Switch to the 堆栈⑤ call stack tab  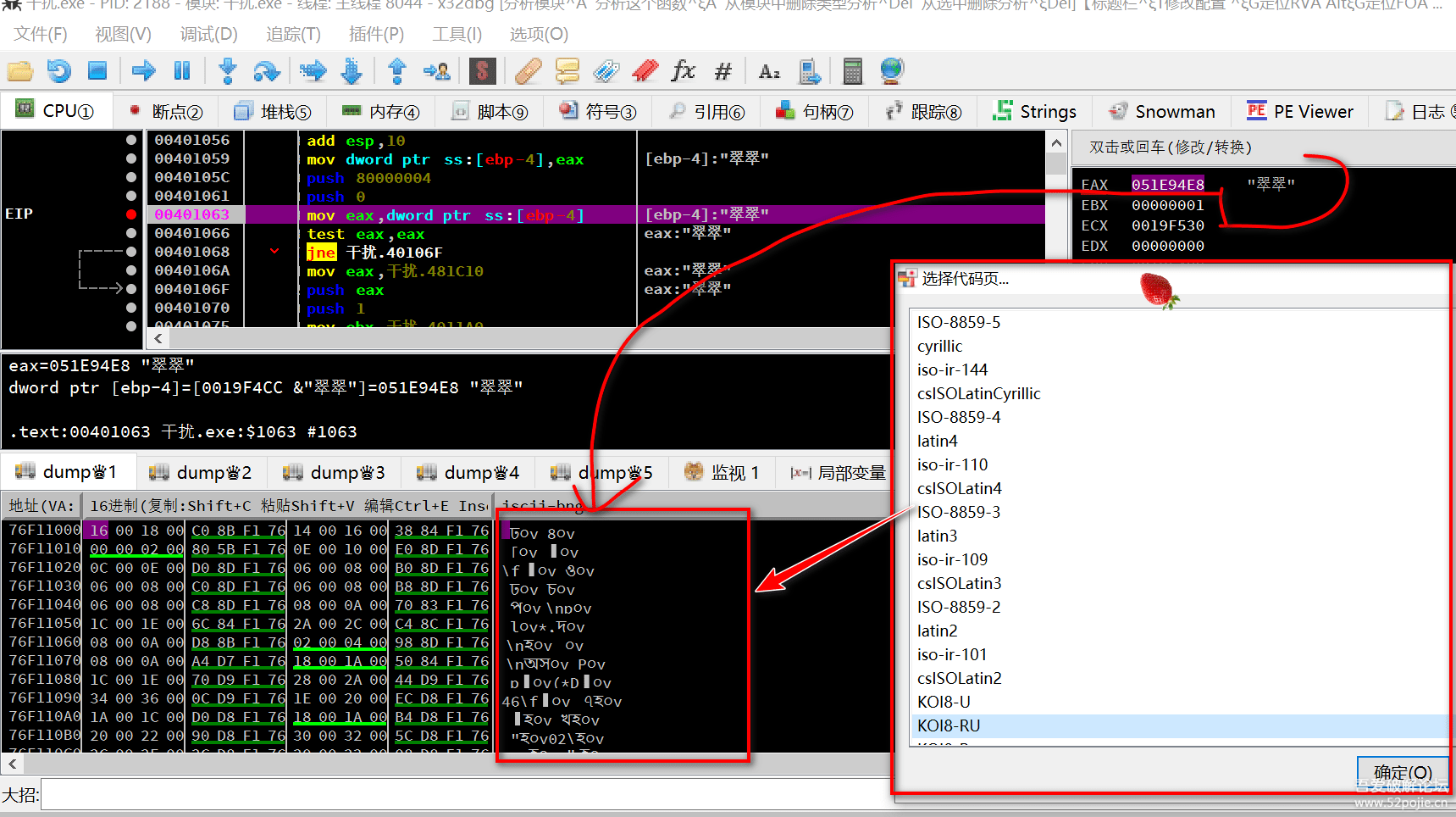[273, 111]
